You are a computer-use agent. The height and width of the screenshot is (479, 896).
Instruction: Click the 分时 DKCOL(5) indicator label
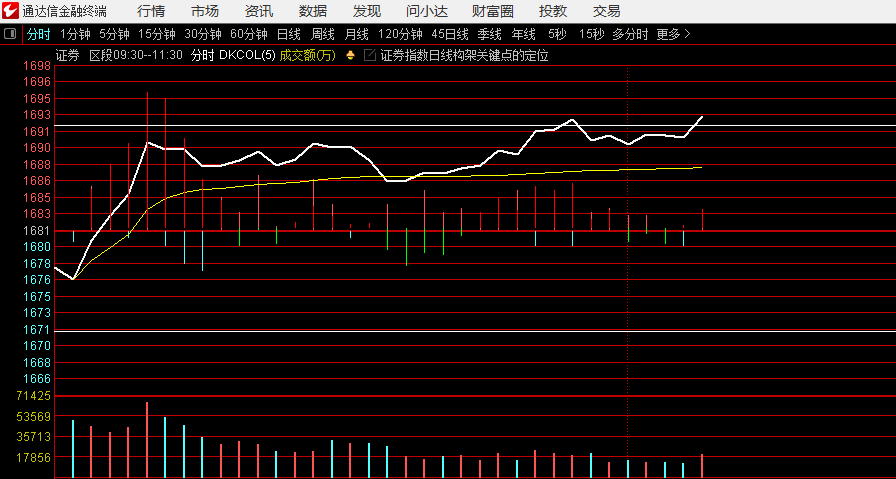click(x=233, y=55)
